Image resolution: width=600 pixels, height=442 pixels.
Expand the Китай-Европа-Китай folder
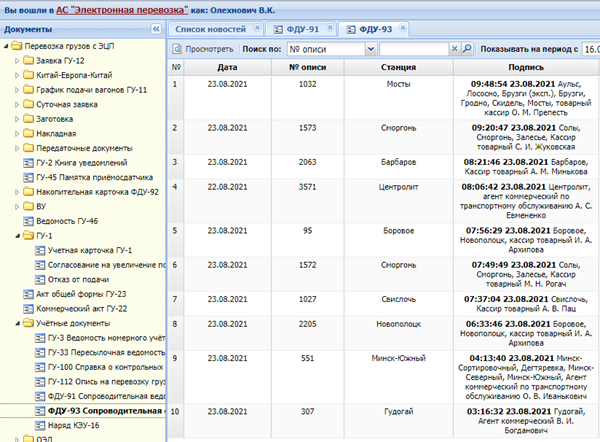(x=17, y=75)
